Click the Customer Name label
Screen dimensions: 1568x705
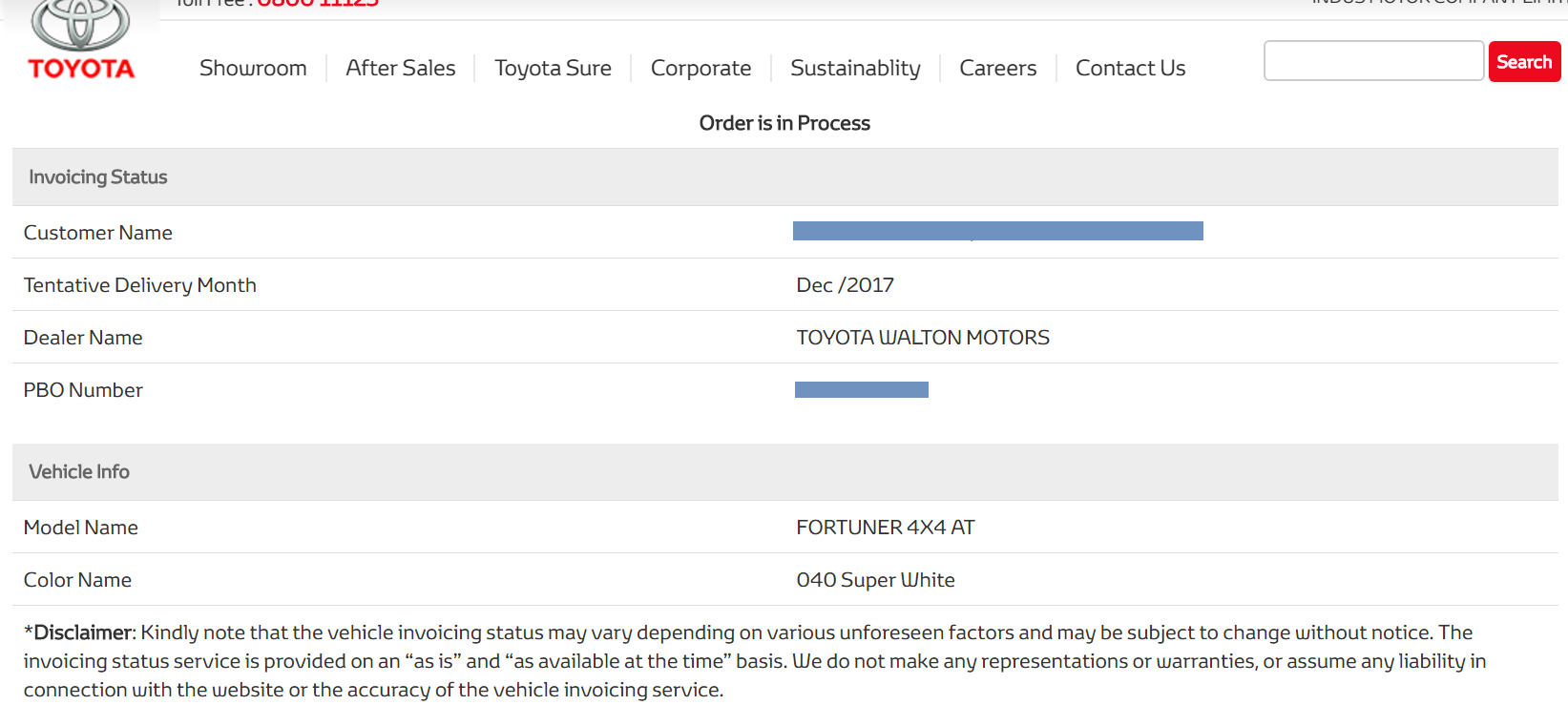coord(98,233)
